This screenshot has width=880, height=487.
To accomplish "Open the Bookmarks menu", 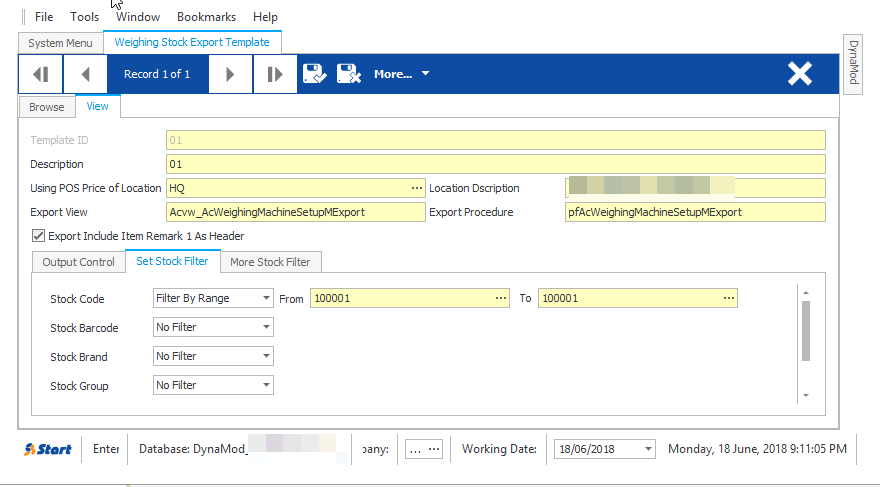I will tap(207, 17).
